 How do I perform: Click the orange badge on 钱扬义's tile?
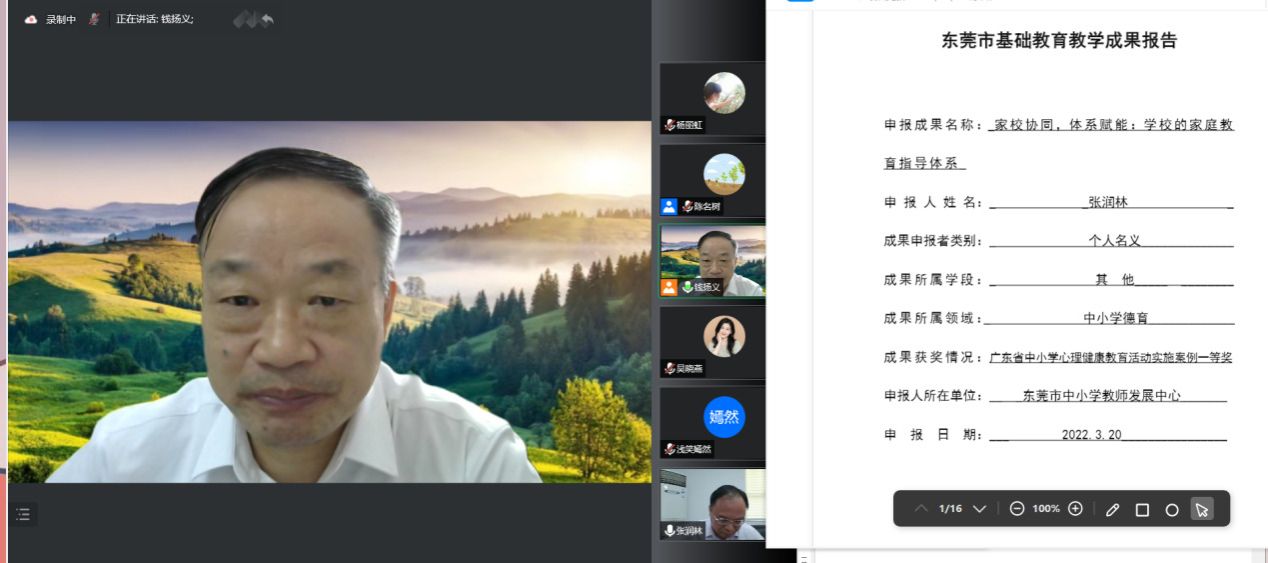click(x=669, y=287)
